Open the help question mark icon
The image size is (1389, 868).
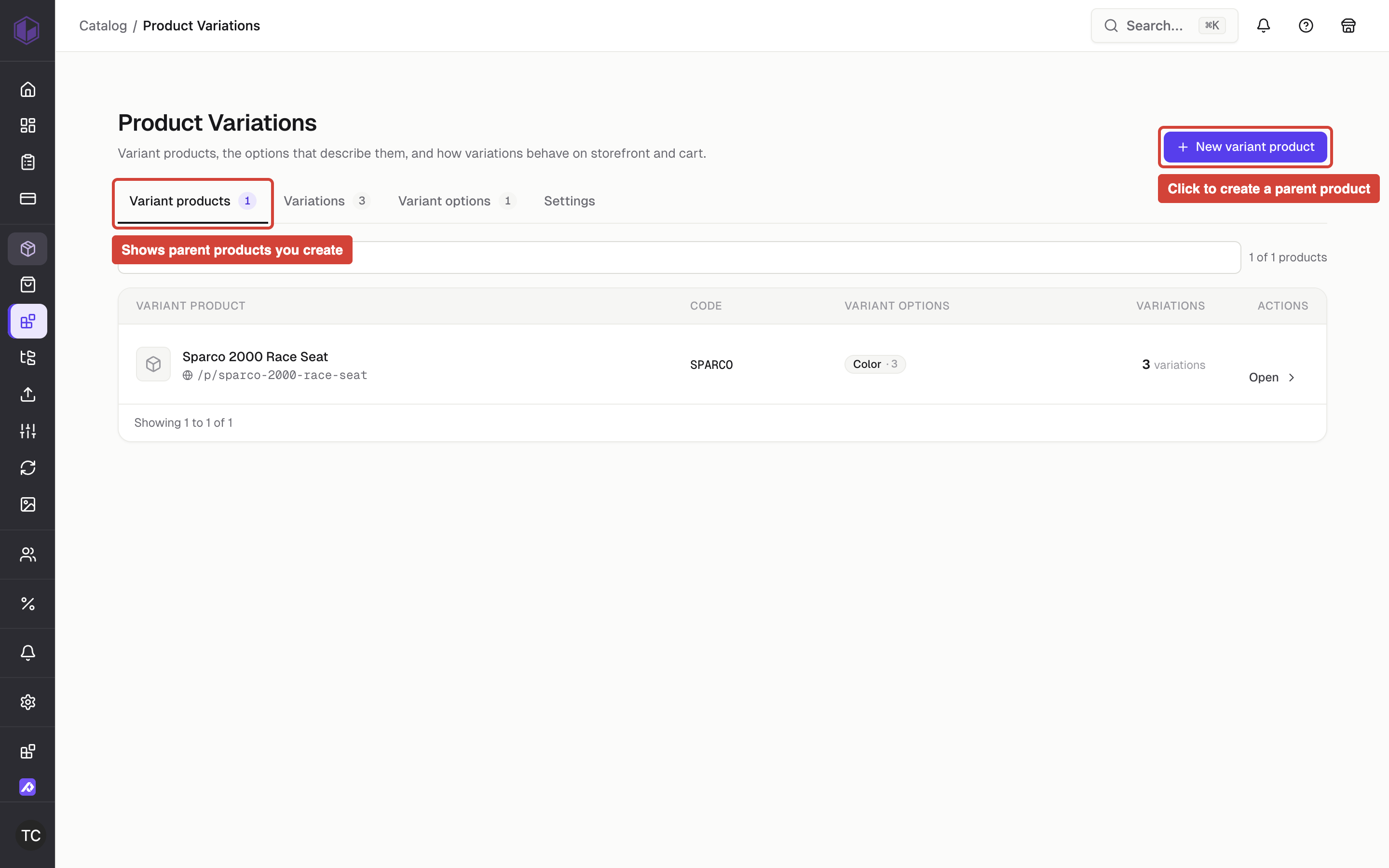(x=1306, y=26)
